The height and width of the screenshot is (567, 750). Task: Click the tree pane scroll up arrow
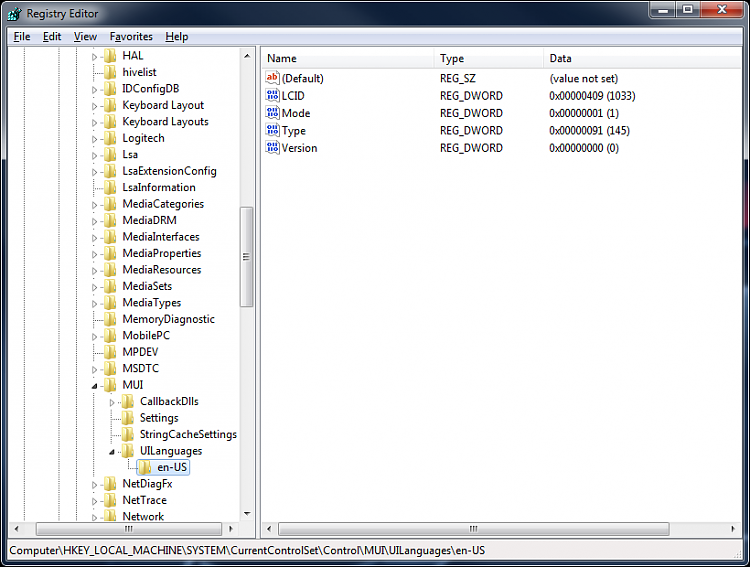247,56
